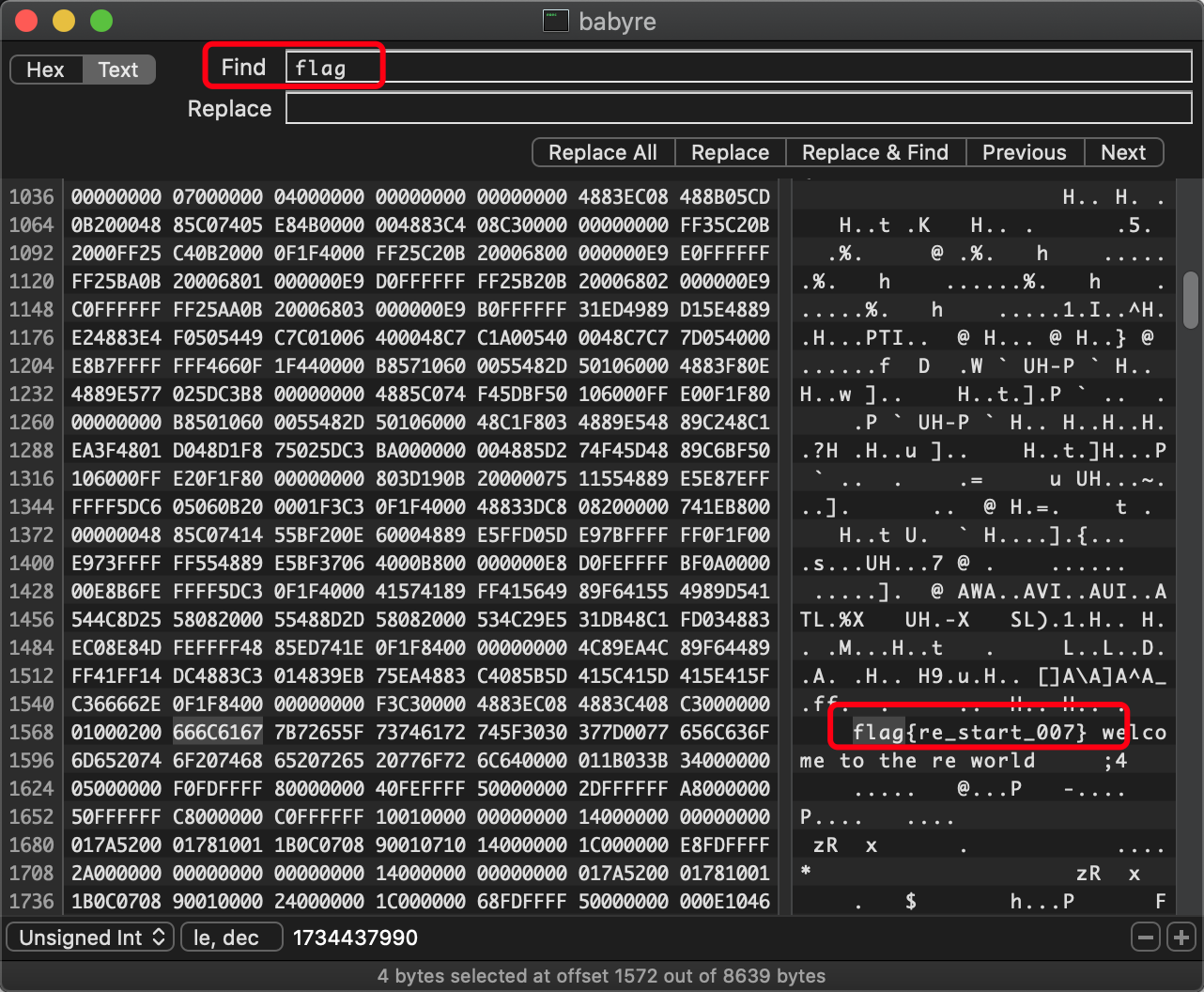Screen dimensions: 1204x992
Task: Click hex group 544C8D25 on row 1456
Action: 116,619
